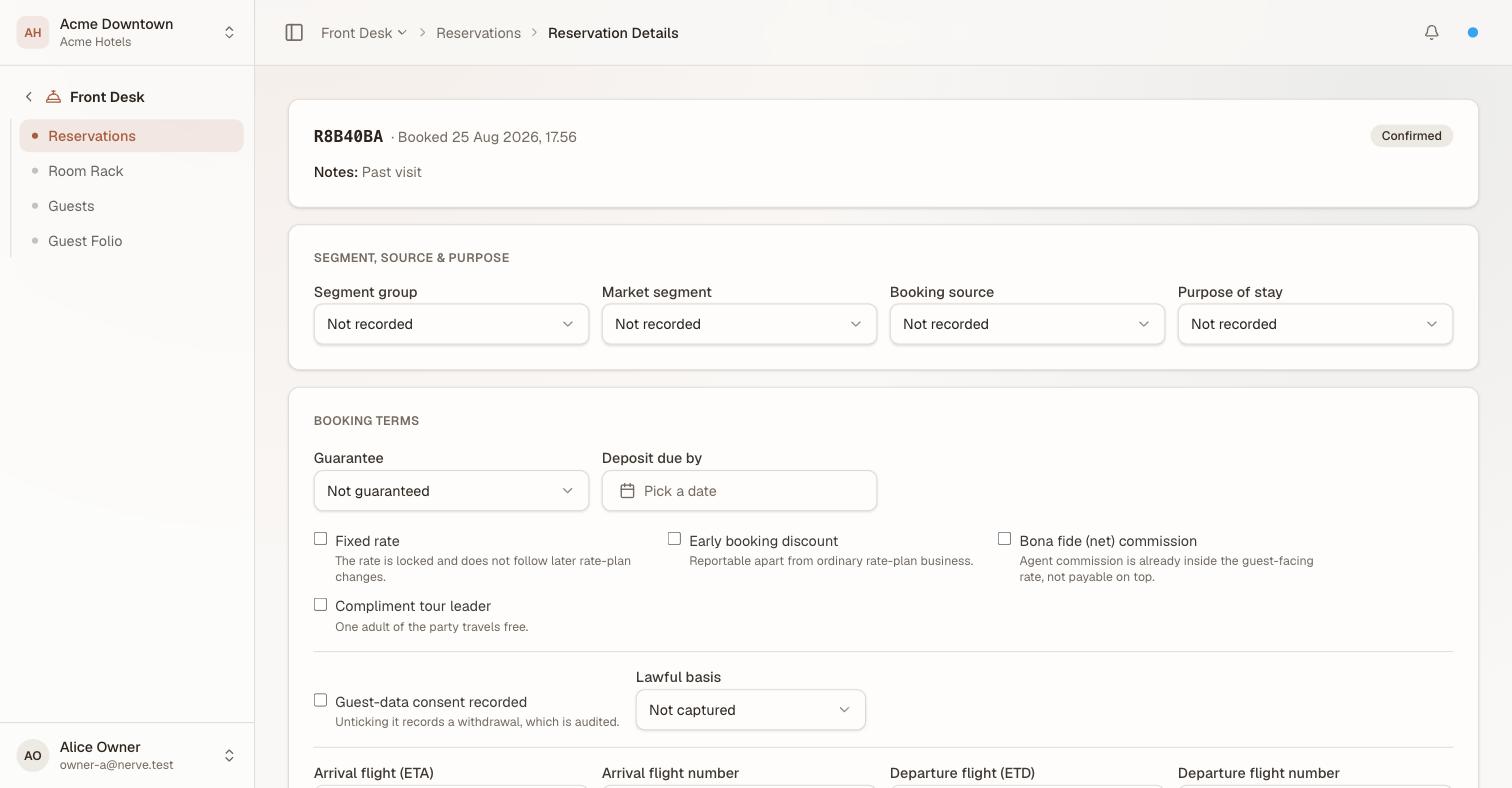Click 'Reportable apart from ordinary rate-plan business.' text
Image resolution: width=1512 pixels, height=788 pixels.
[831, 561]
